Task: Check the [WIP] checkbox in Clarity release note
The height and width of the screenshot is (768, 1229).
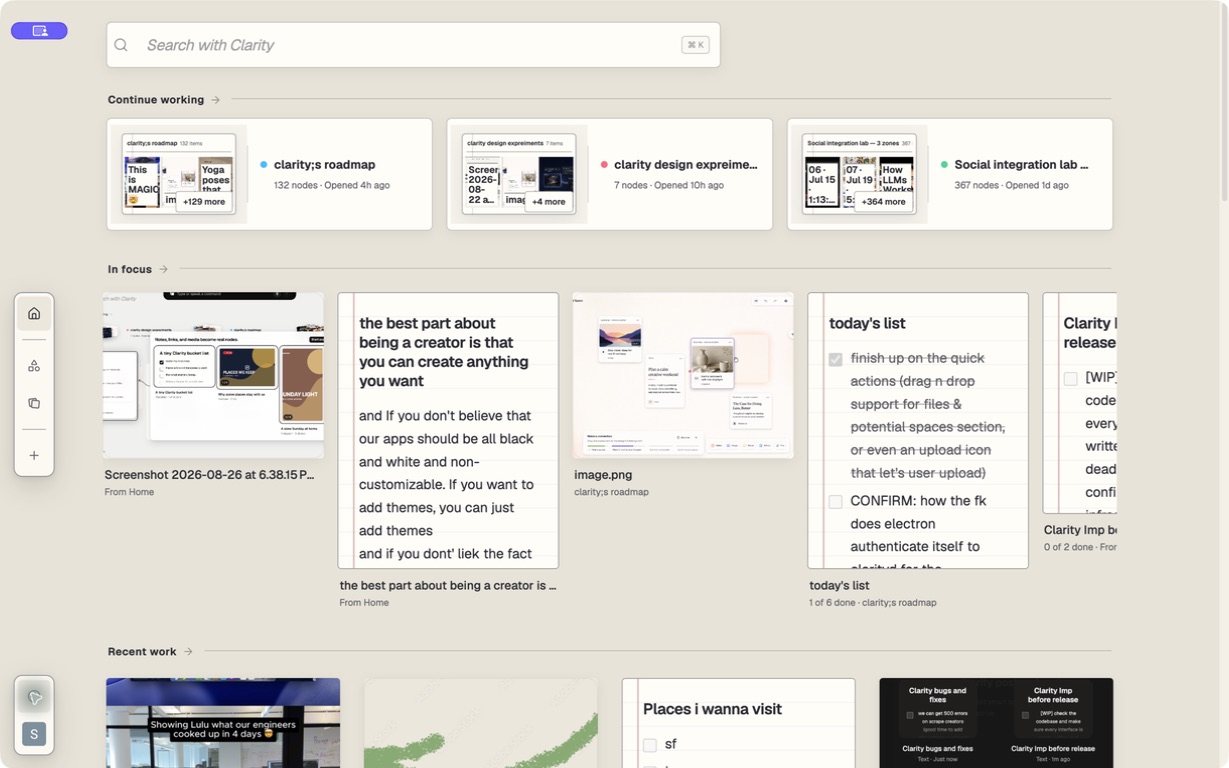Action: [x=1071, y=379]
